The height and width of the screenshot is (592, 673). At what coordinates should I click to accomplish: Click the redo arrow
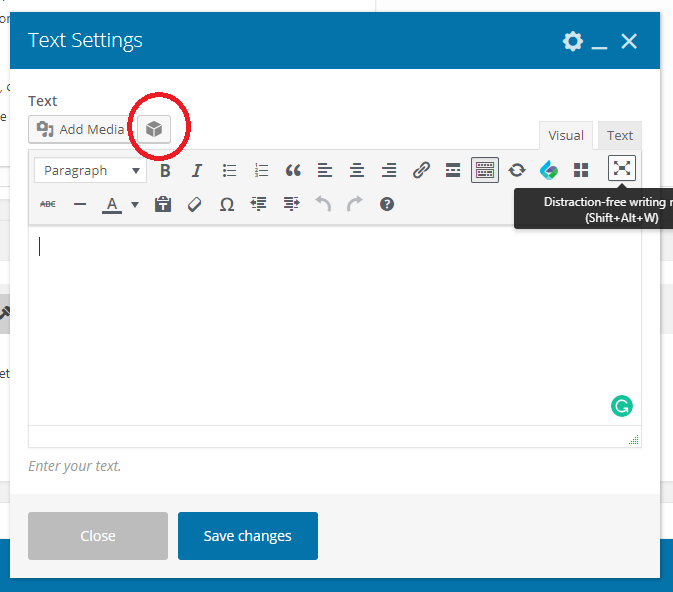(x=355, y=204)
